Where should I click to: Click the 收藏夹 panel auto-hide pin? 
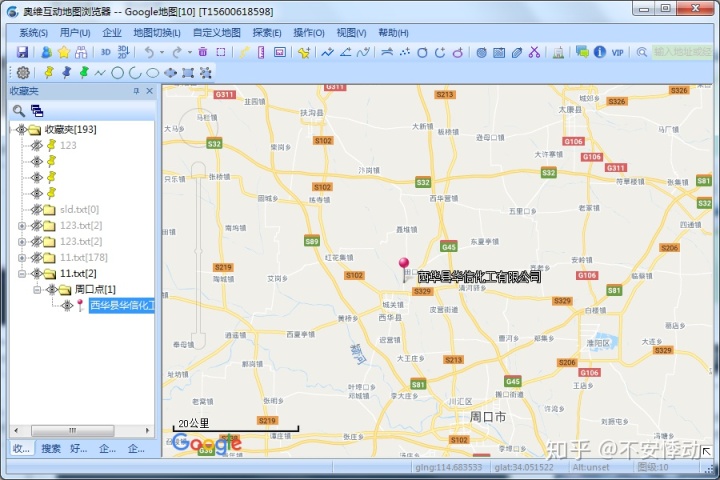click(x=136, y=91)
